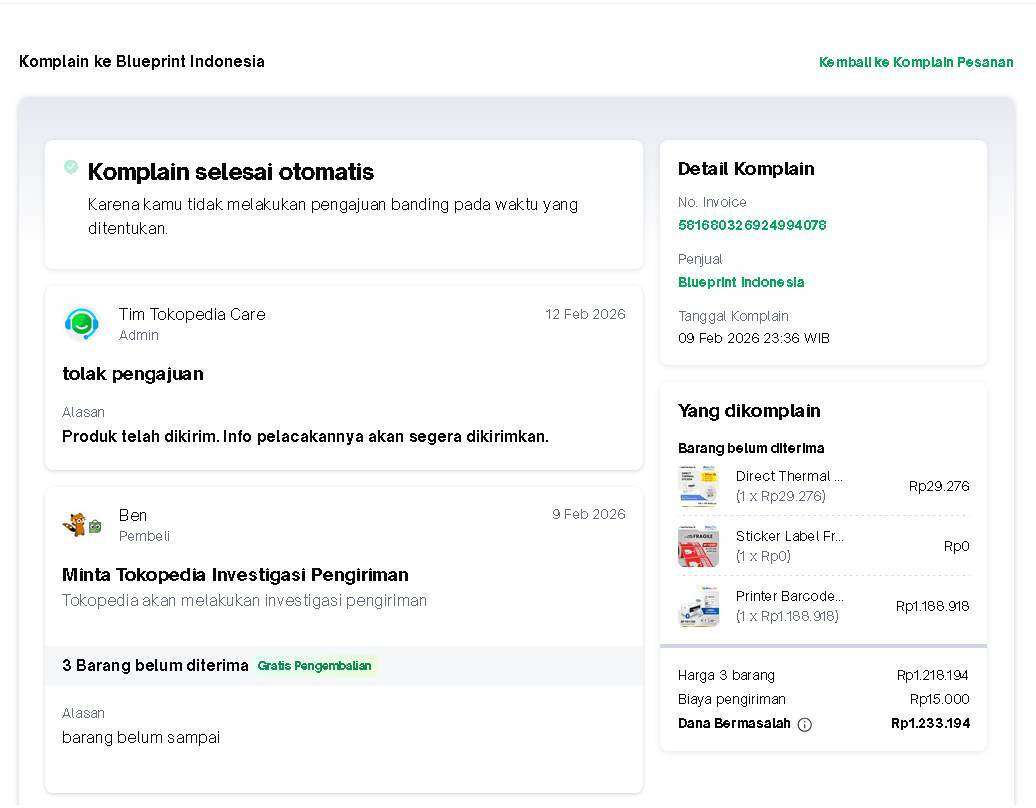Click the Dana Bermasalah info icon

(x=804, y=724)
